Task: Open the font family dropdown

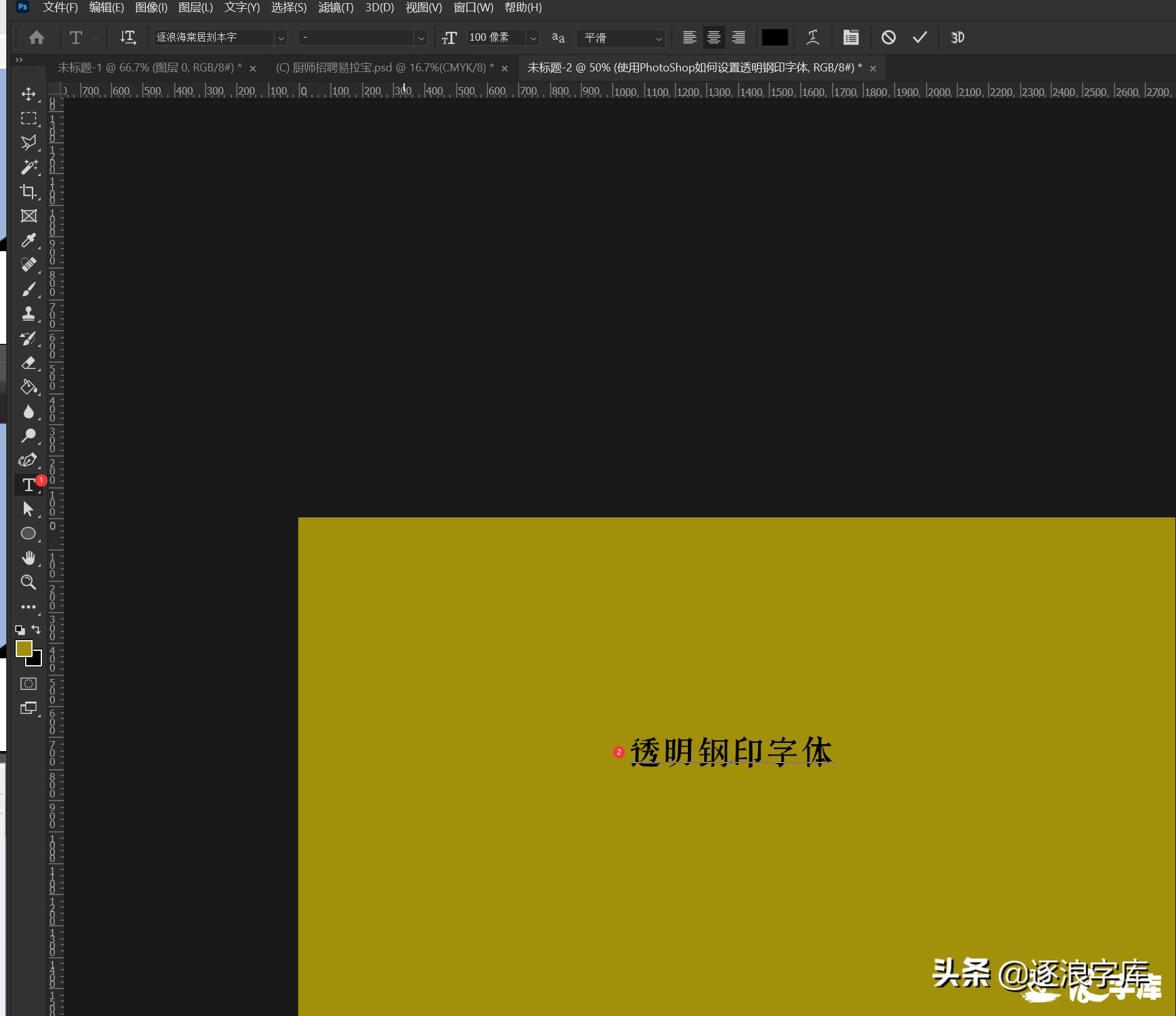Action: 281,38
